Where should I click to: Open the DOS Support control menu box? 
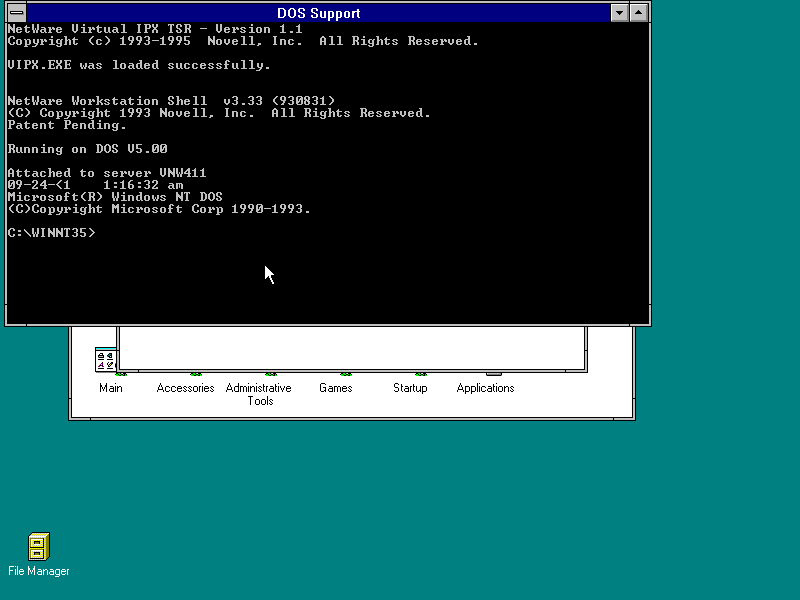(17, 13)
